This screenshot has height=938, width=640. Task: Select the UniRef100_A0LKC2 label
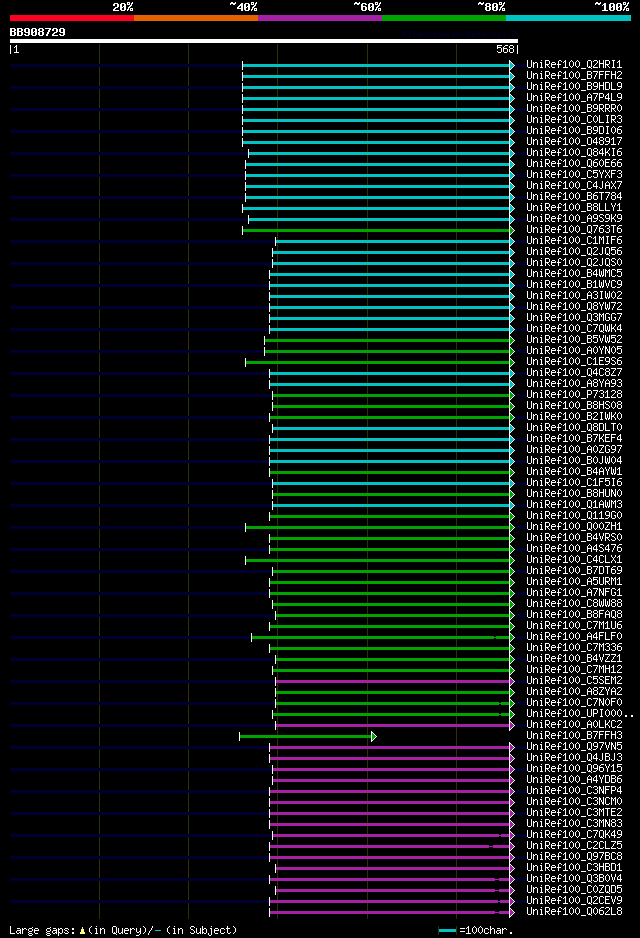pos(574,724)
